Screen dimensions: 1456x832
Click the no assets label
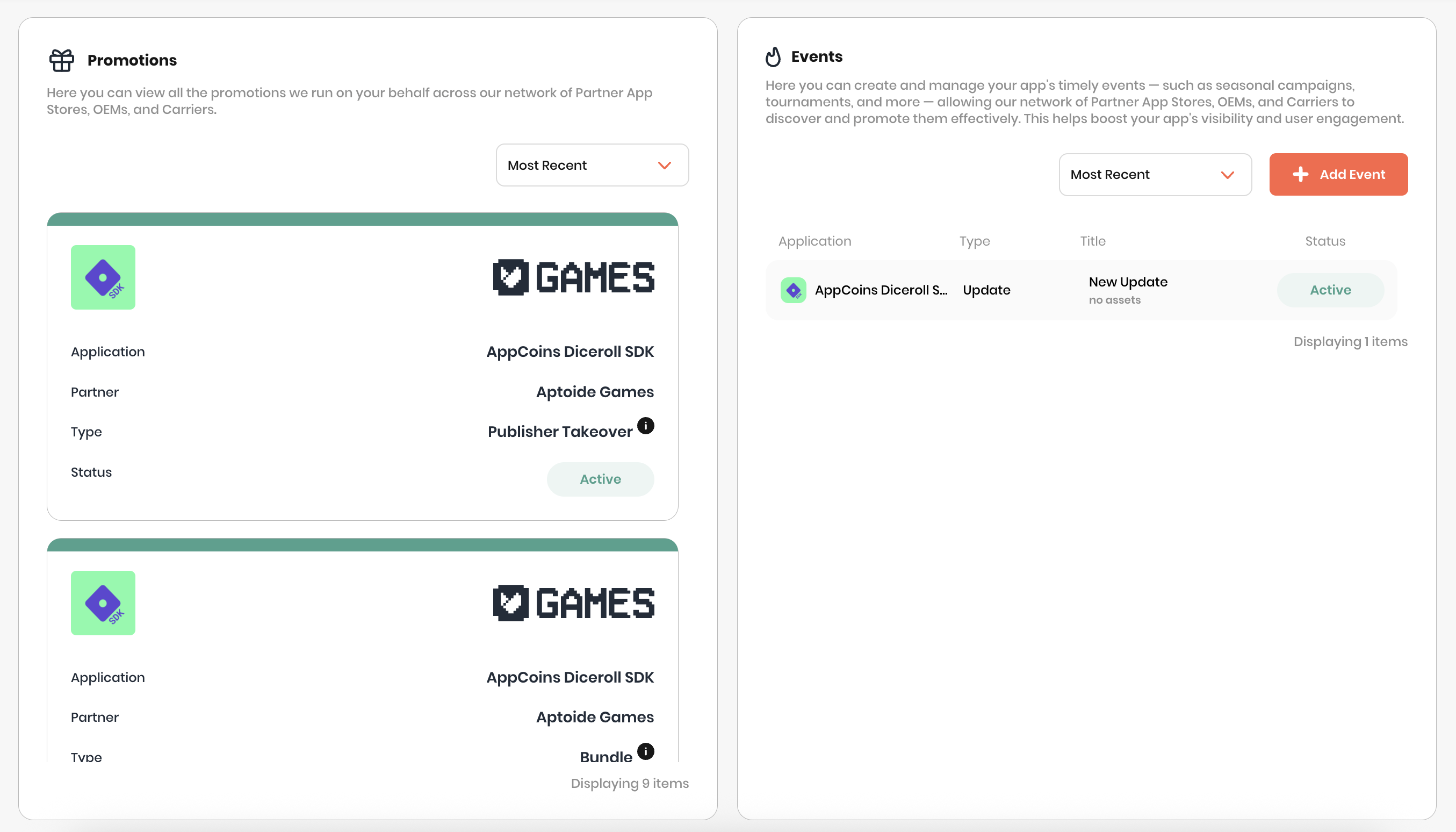click(1114, 300)
